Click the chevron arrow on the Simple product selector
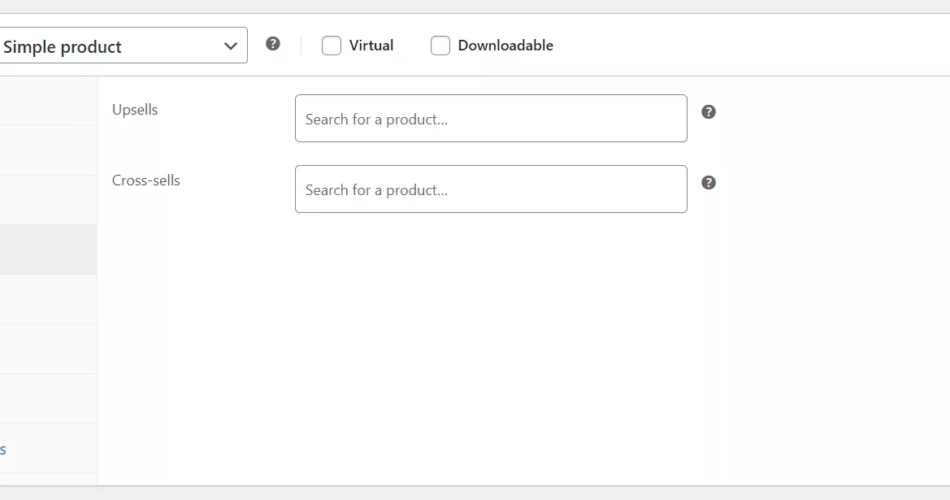950x500 pixels. (x=230, y=46)
